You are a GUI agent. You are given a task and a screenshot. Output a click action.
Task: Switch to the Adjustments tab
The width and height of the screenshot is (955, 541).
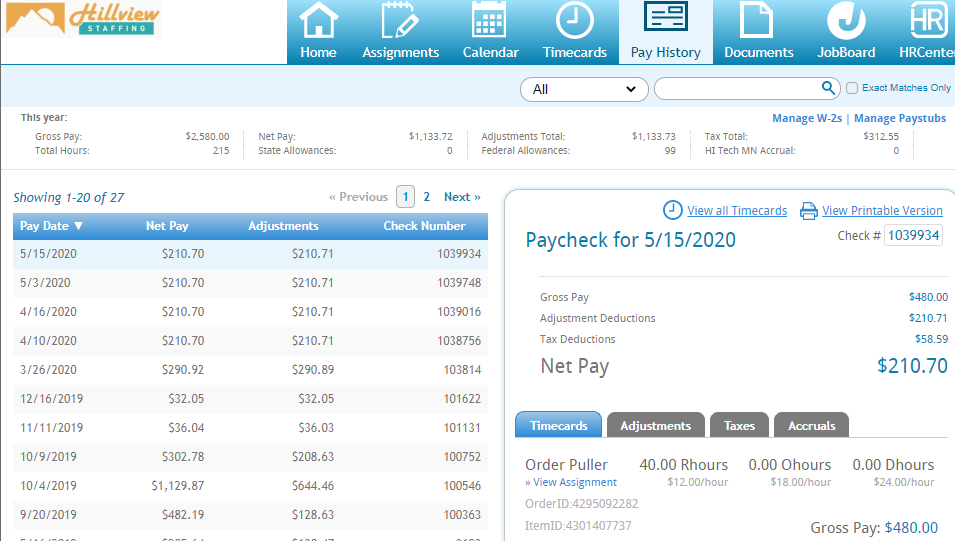[655, 425]
